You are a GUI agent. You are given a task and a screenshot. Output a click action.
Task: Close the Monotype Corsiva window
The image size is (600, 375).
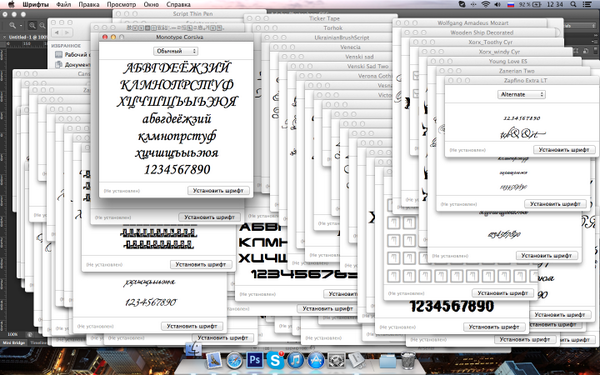click(104, 37)
